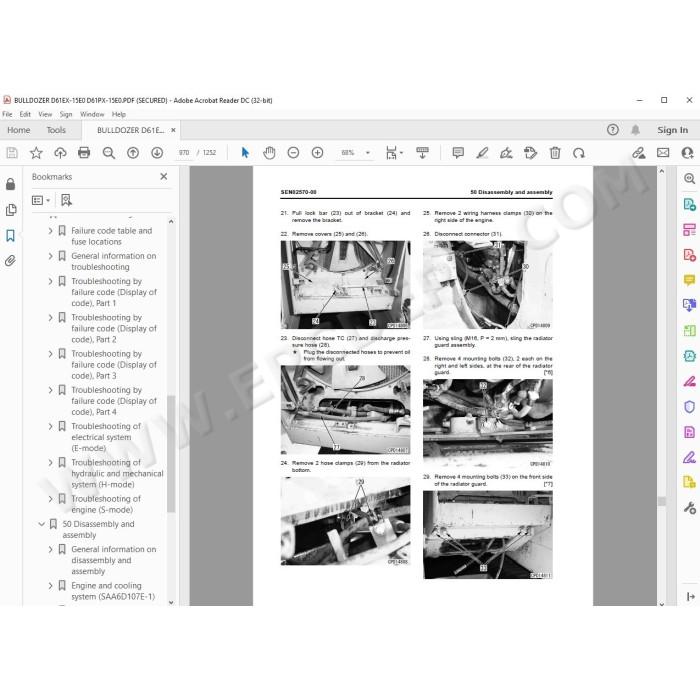Close the Bookmarks panel
700x700 pixels.
pos(164,177)
